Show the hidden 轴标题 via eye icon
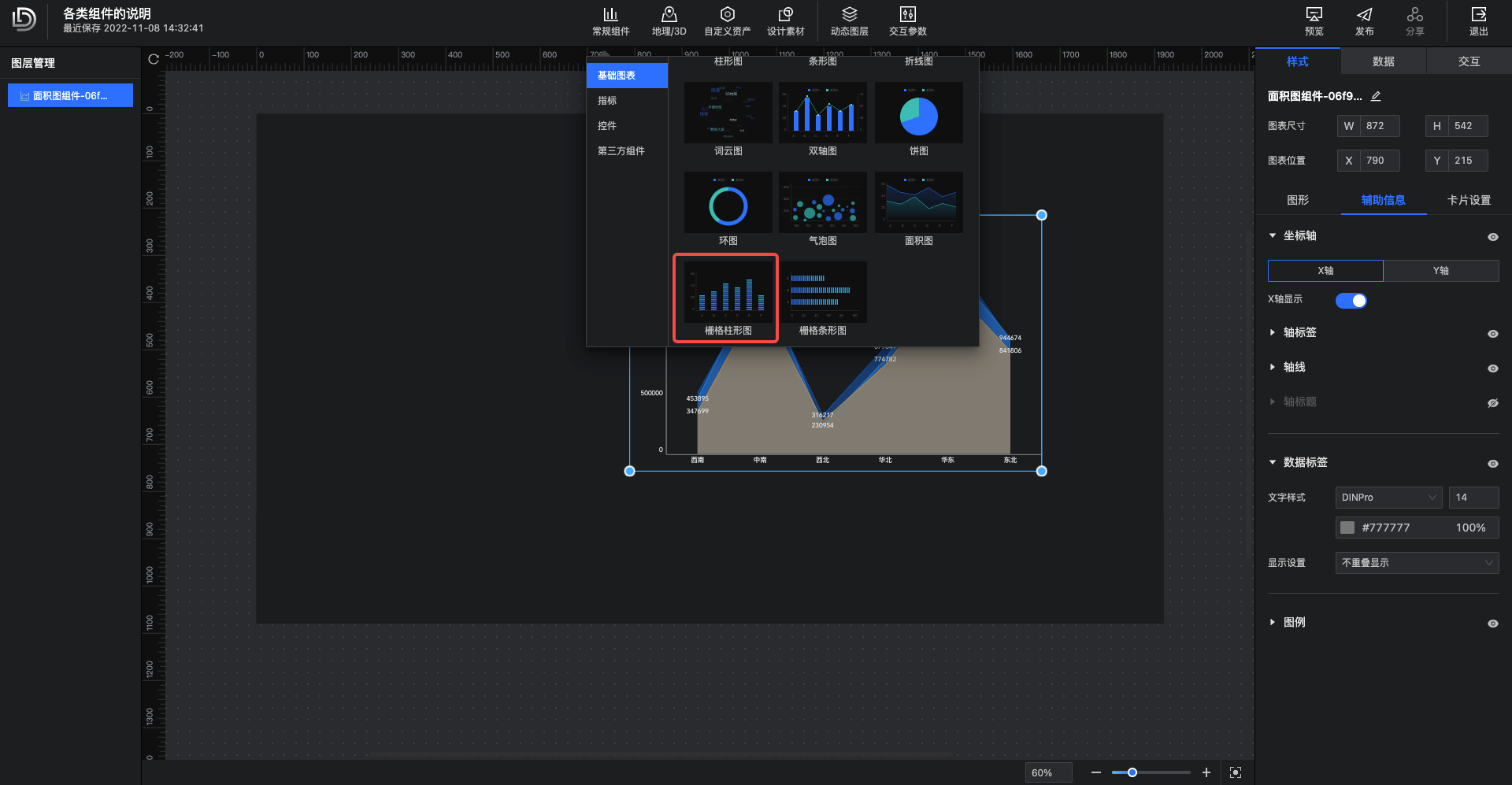 coord(1492,402)
